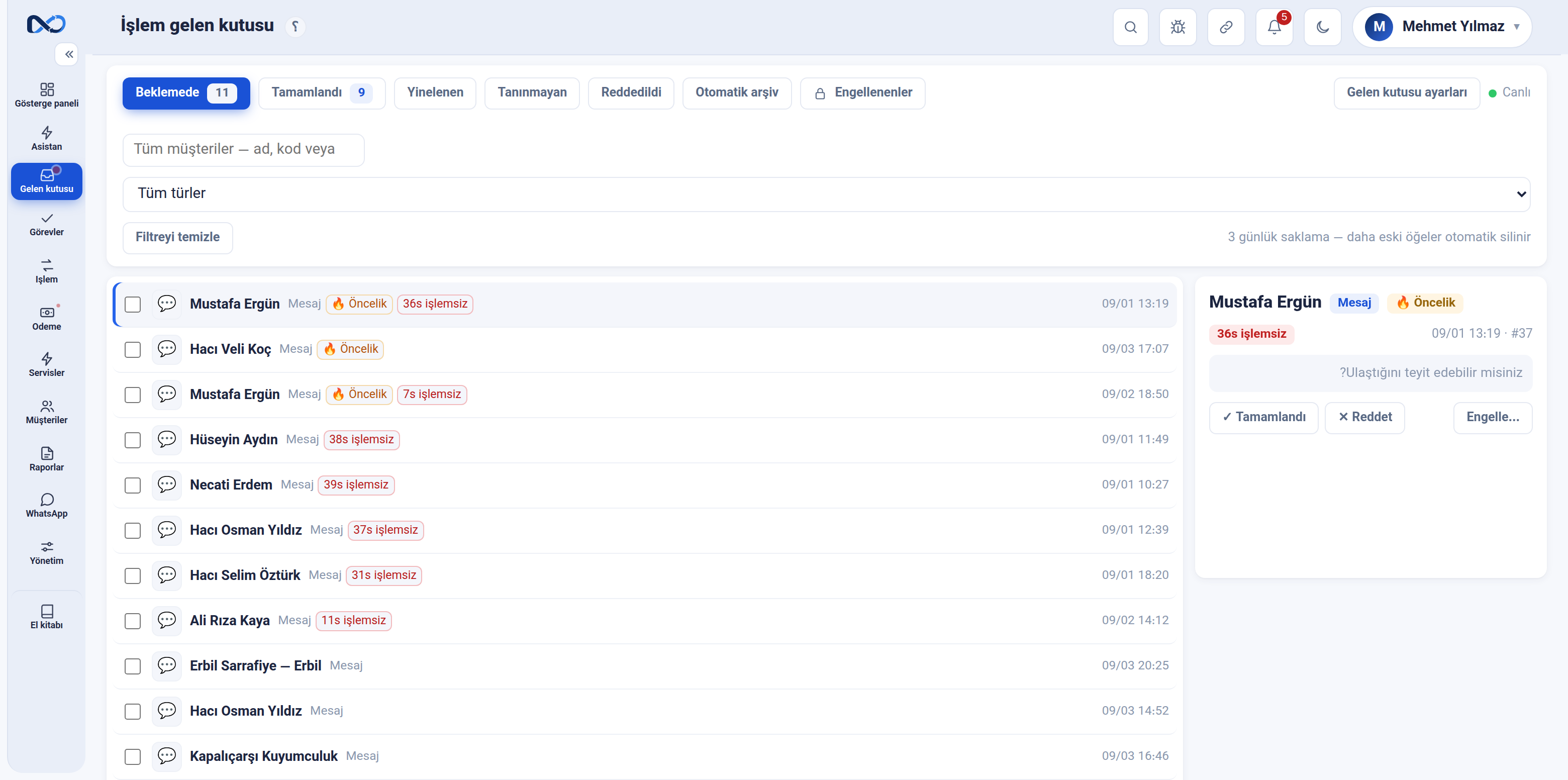Select checkbox for Mustafa Ergün 36s işlemsiz row

coord(133,304)
